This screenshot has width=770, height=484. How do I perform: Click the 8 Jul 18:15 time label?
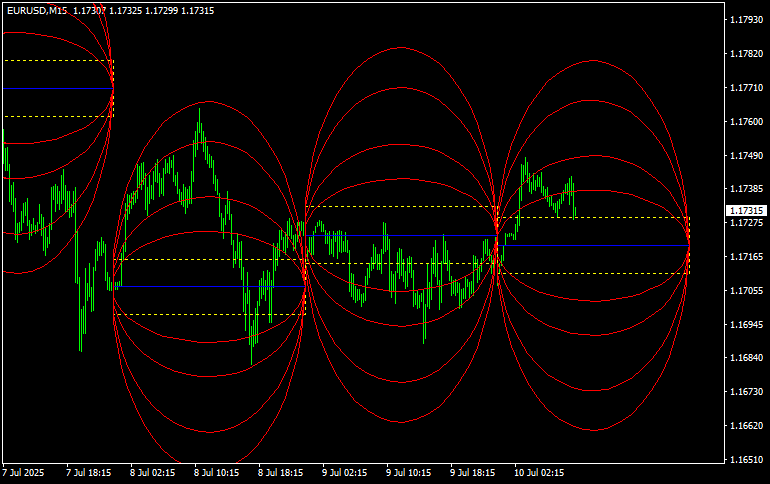280,473
